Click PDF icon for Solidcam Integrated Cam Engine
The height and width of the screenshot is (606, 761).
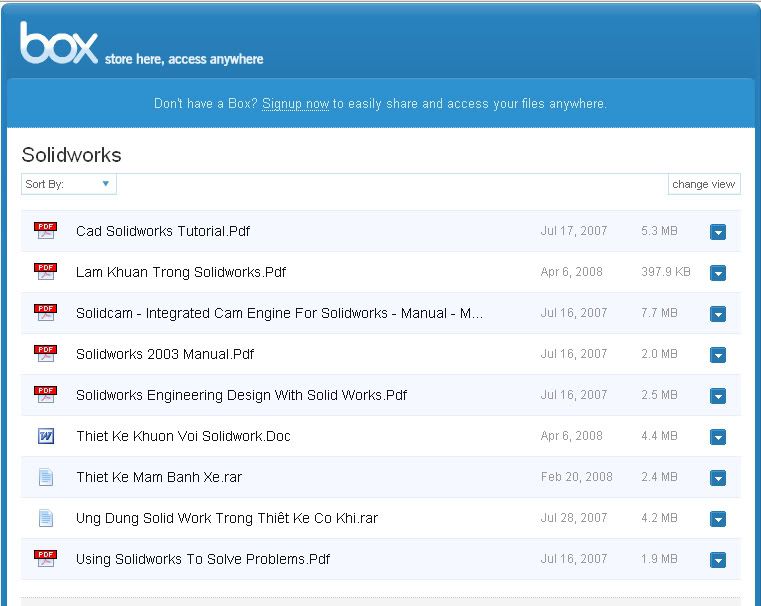[45, 312]
